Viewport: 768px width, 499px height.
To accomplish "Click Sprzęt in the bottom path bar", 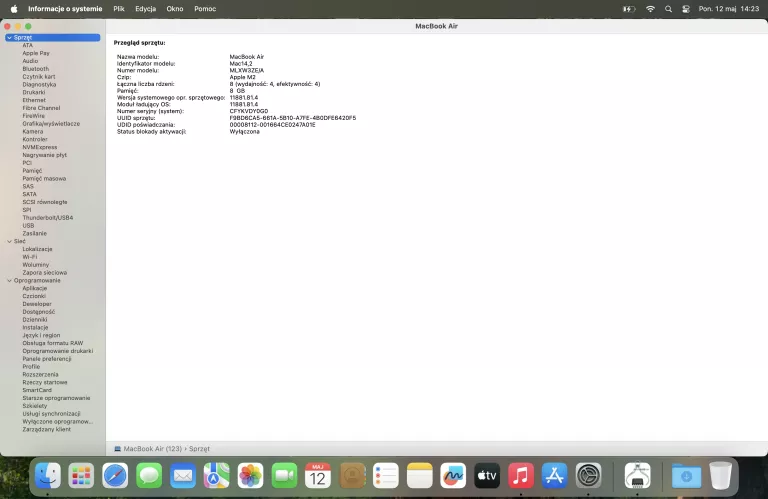I will tap(199, 449).
